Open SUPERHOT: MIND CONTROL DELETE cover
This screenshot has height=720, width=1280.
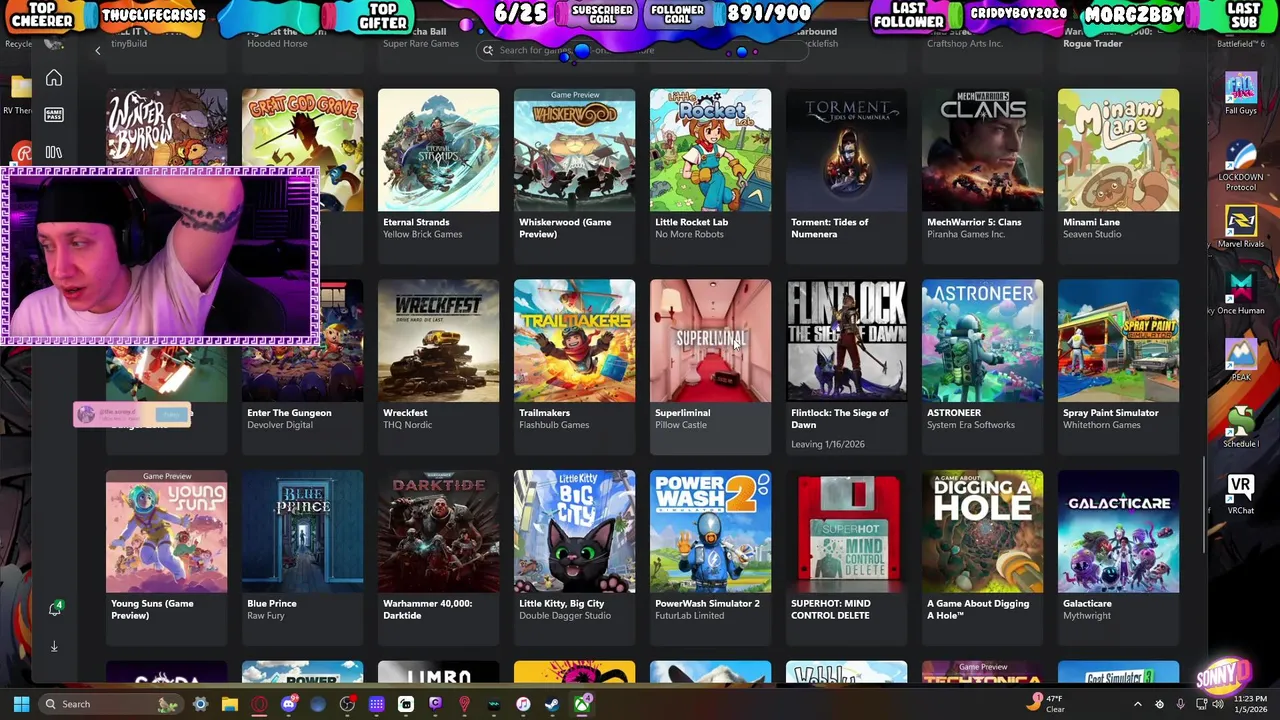846,532
